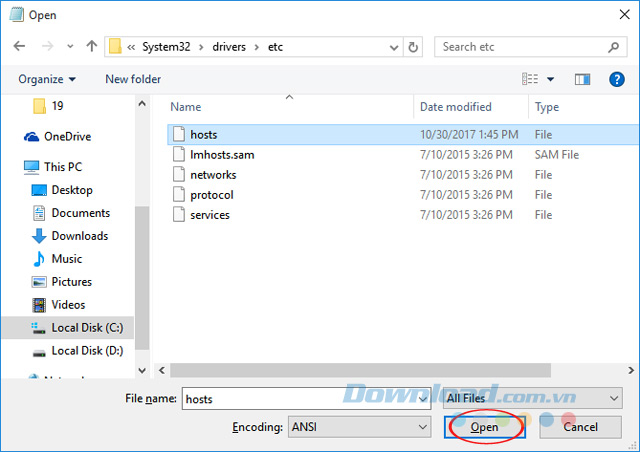
Task: Create a New folder
Action: click(x=133, y=79)
